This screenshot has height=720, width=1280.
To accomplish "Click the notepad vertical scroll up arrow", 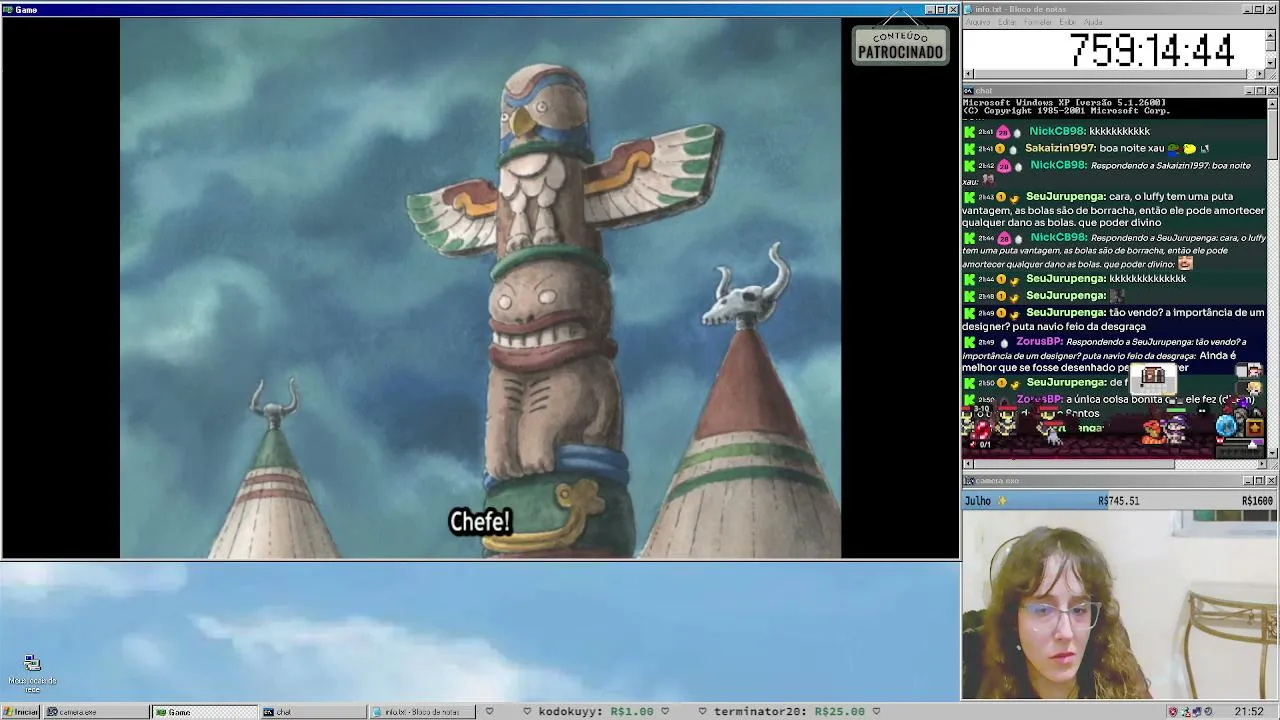I will click(1271, 34).
